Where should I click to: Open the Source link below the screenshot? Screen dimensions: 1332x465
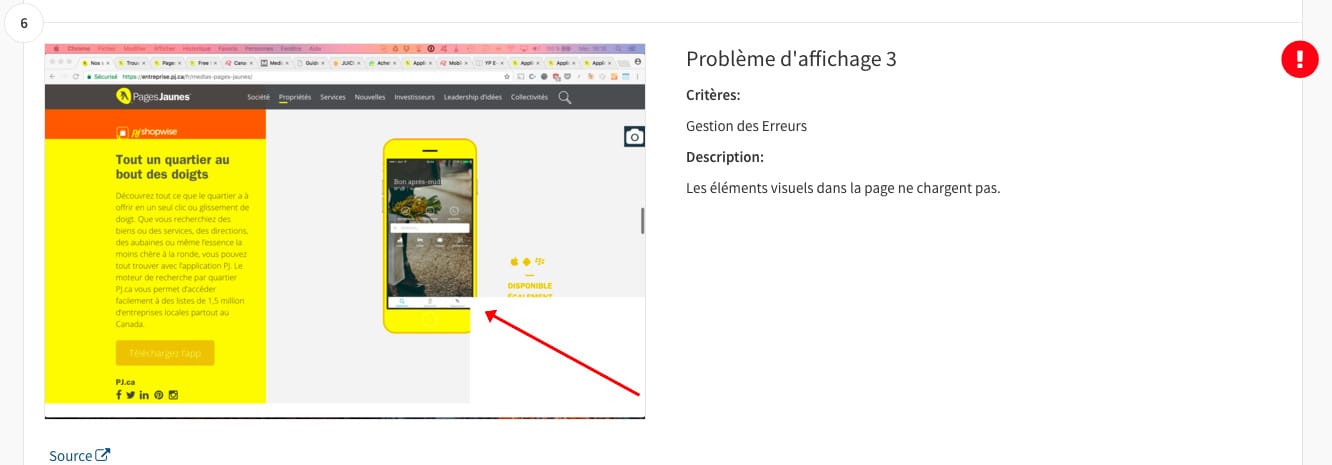pos(79,456)
